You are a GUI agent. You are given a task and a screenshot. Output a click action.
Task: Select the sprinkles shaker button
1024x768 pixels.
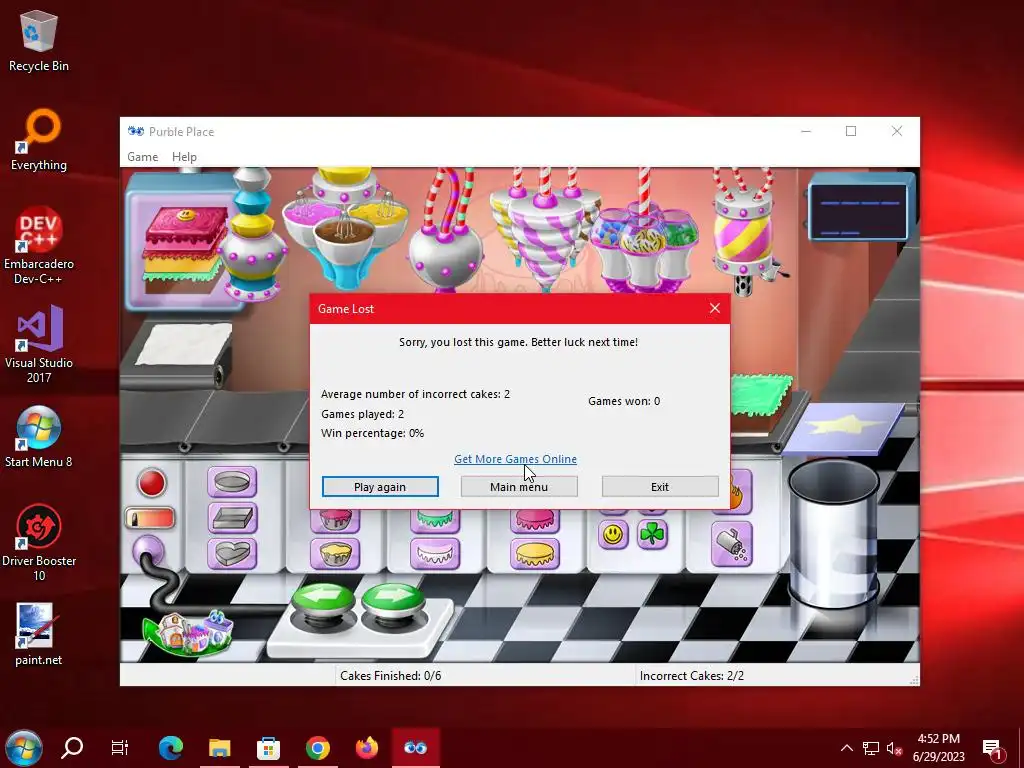[x=732, y=545]
